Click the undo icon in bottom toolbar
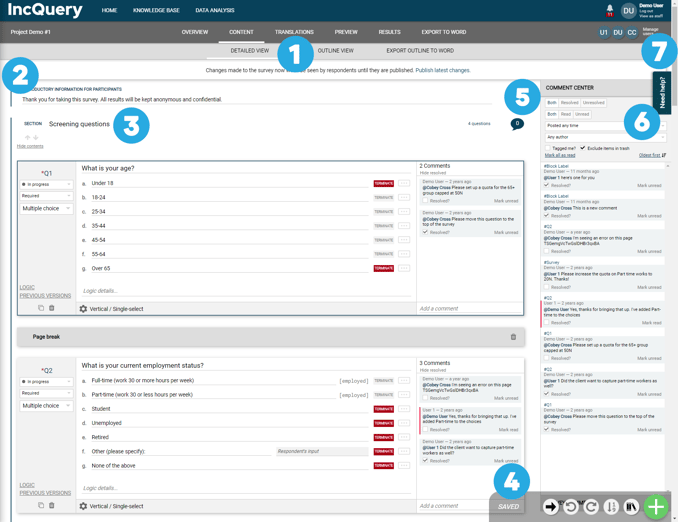This screenshot has height=522, width=678. (571, 507)
